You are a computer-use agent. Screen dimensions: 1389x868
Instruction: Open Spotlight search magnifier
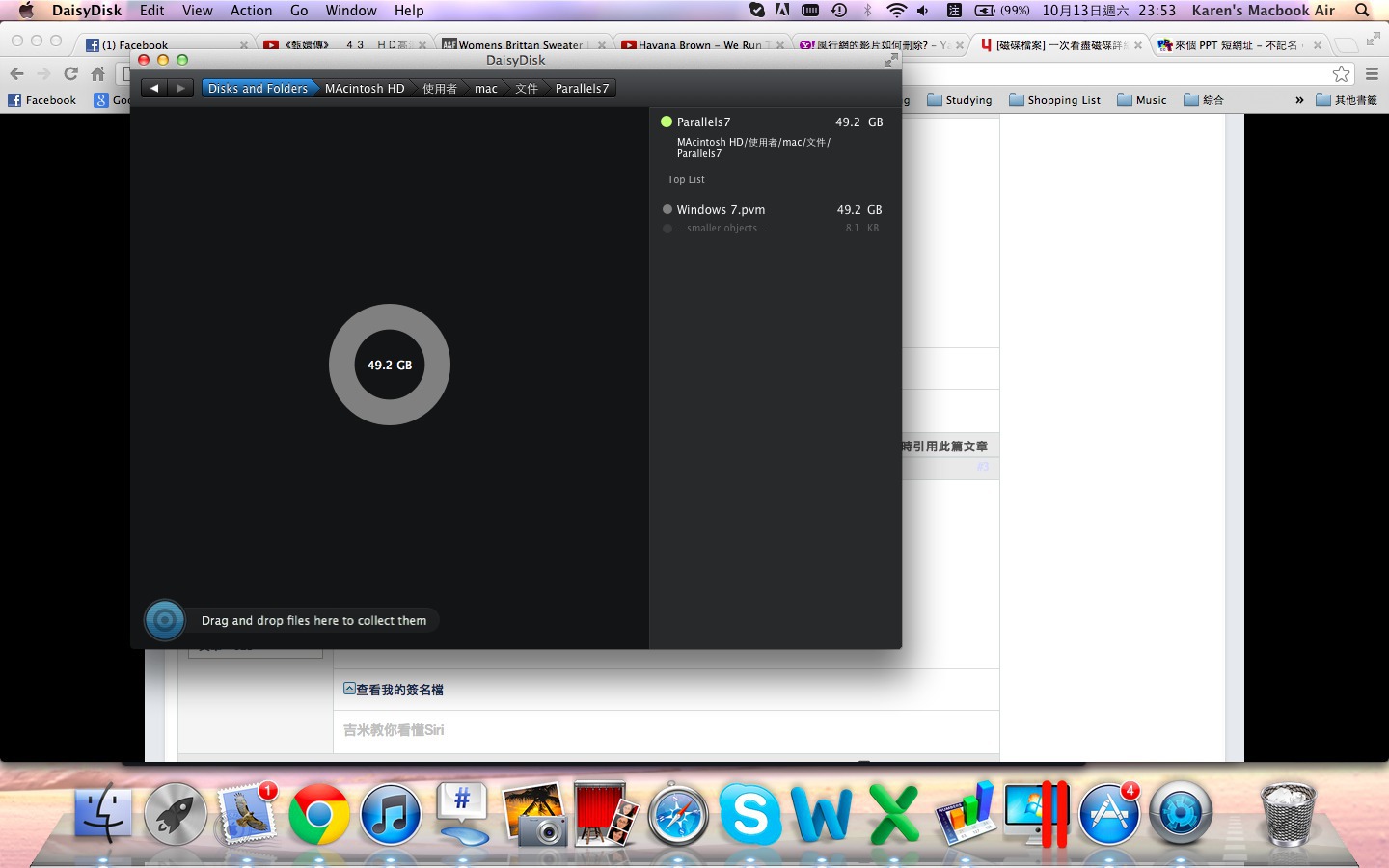pyautogui.click(x=1362, y=11)
